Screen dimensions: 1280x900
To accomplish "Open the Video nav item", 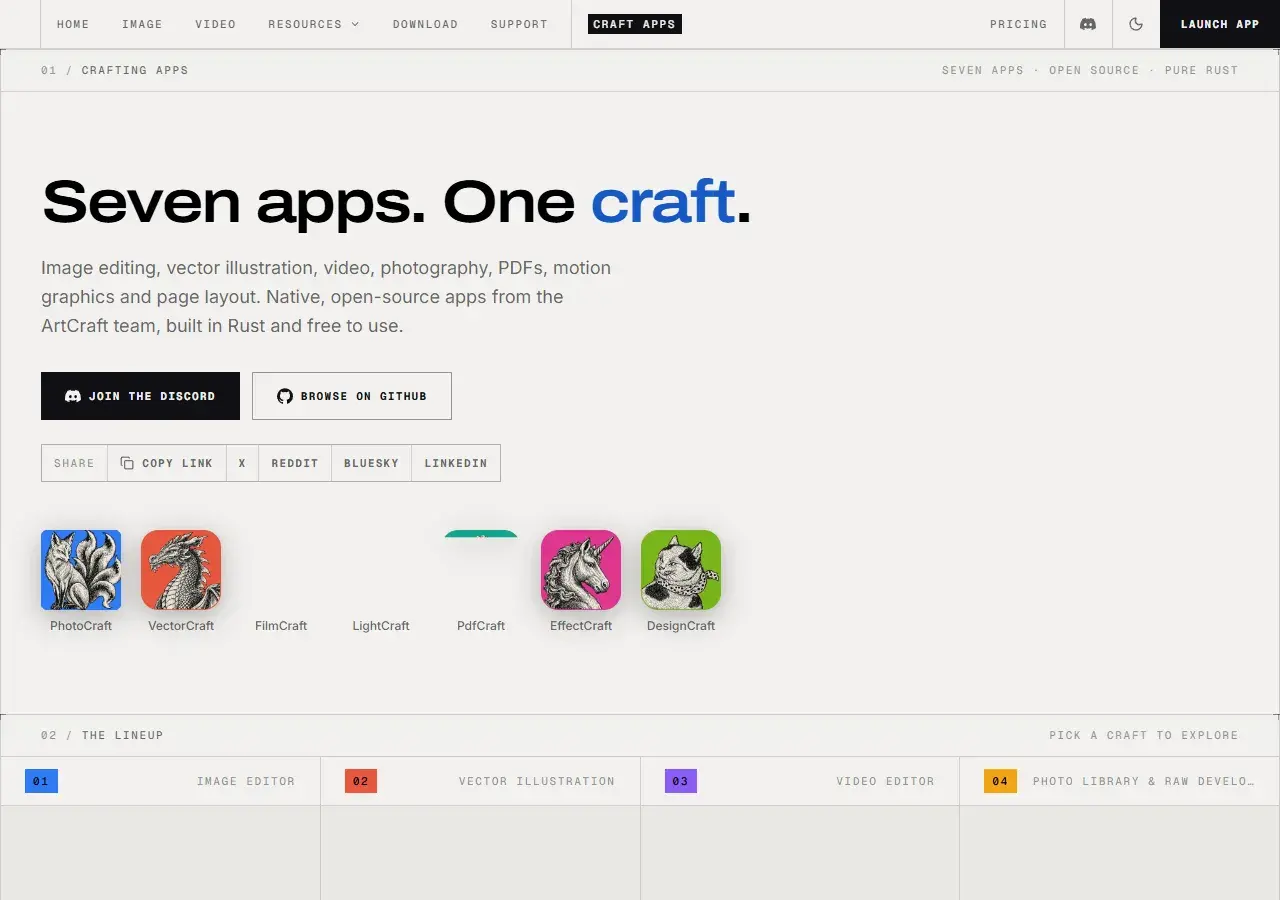I will pyautogui.click(x=216, y=24).
